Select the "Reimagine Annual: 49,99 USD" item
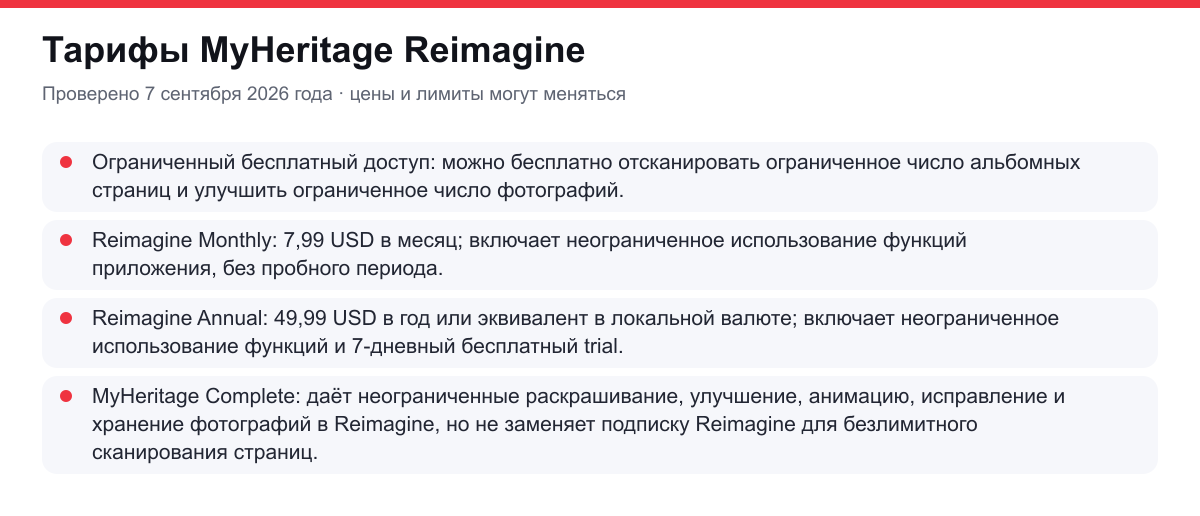The image size is (1200, 516). (600, 332)
